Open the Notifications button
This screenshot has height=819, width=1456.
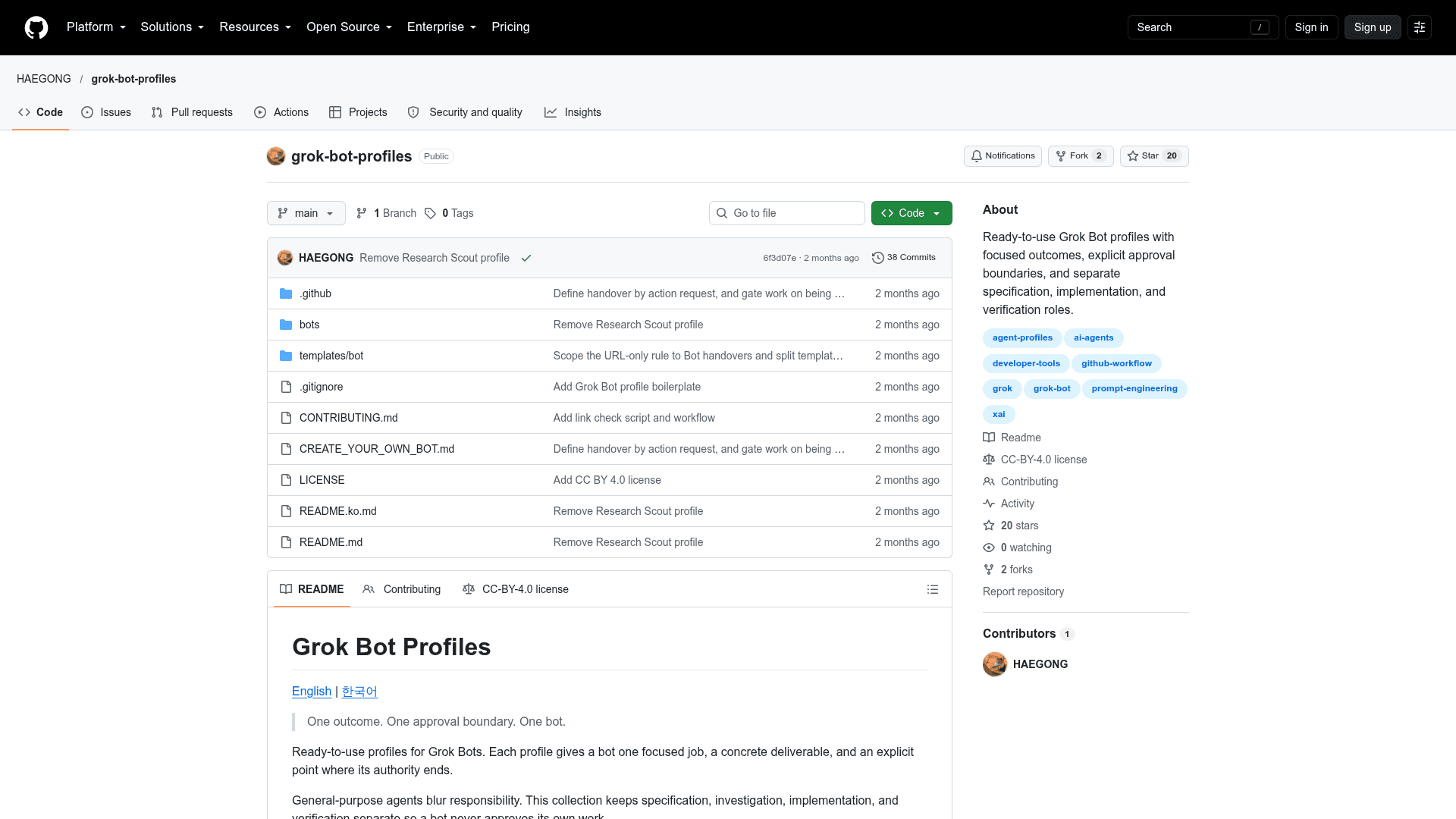(1003, 156)
